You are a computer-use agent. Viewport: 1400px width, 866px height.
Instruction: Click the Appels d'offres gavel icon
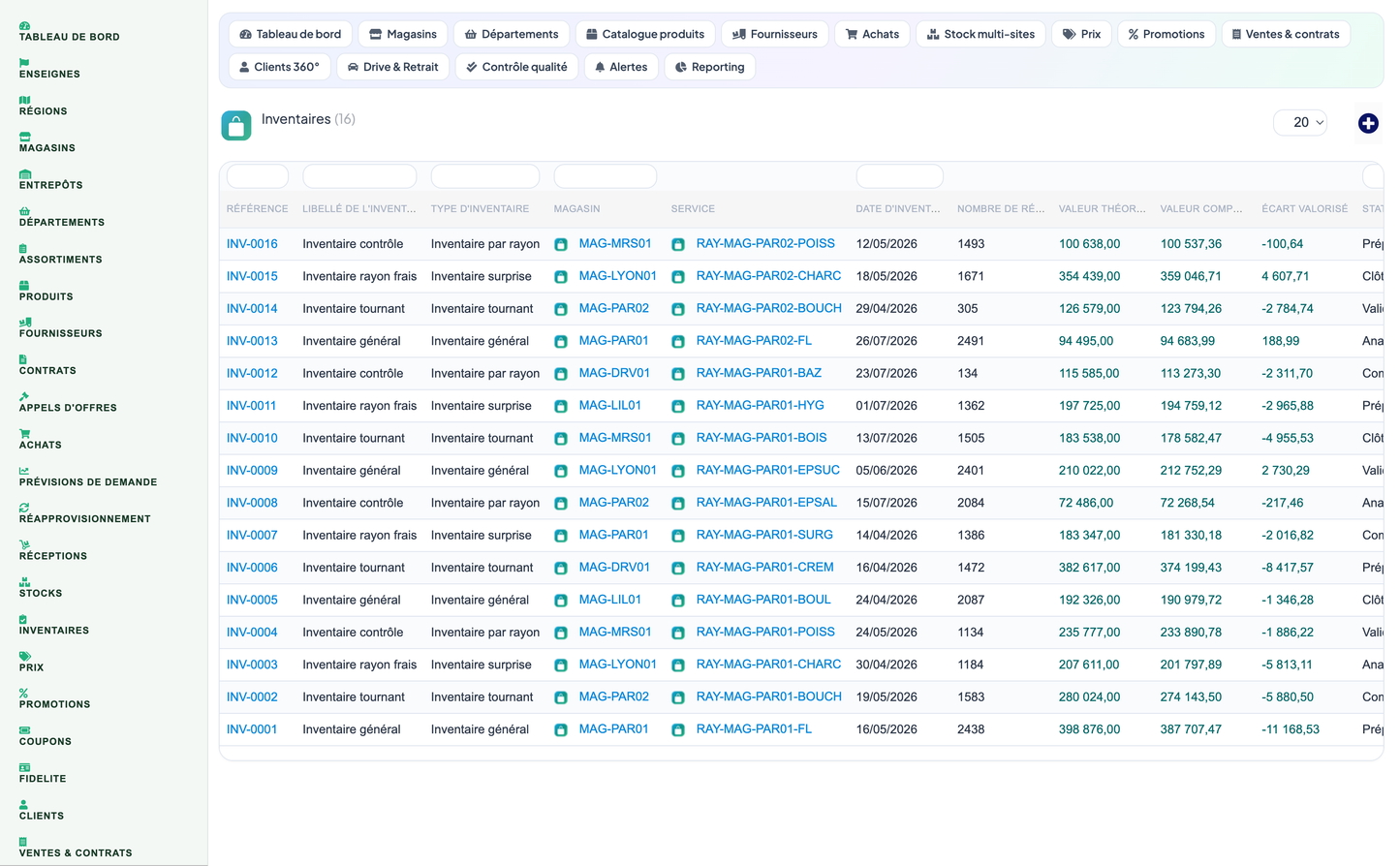coord(24,397)
